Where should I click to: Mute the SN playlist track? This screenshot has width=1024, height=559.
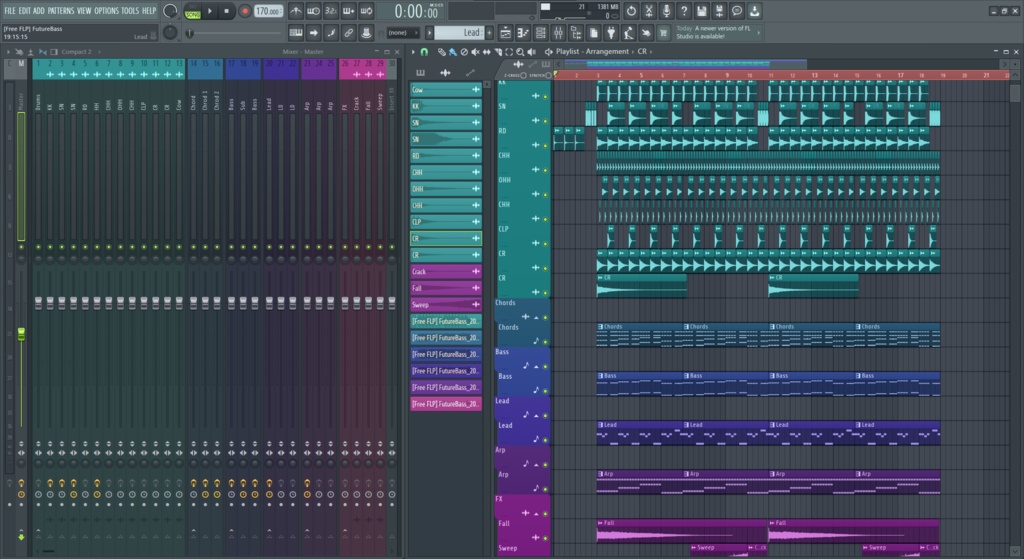pyautogui.click(x=545, y=121)
